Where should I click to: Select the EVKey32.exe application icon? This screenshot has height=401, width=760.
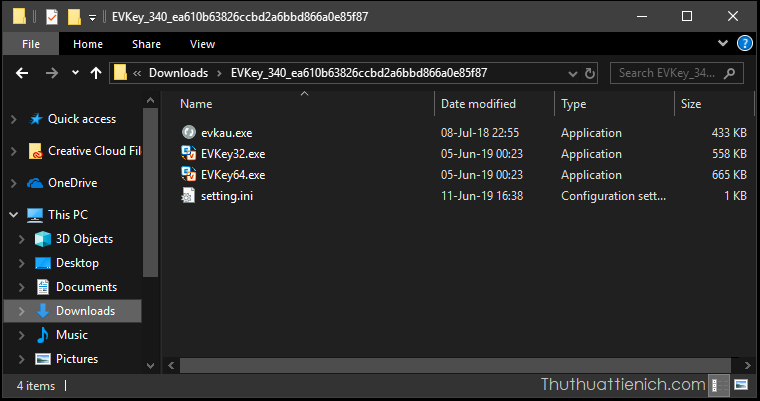(x=189, y=154)
